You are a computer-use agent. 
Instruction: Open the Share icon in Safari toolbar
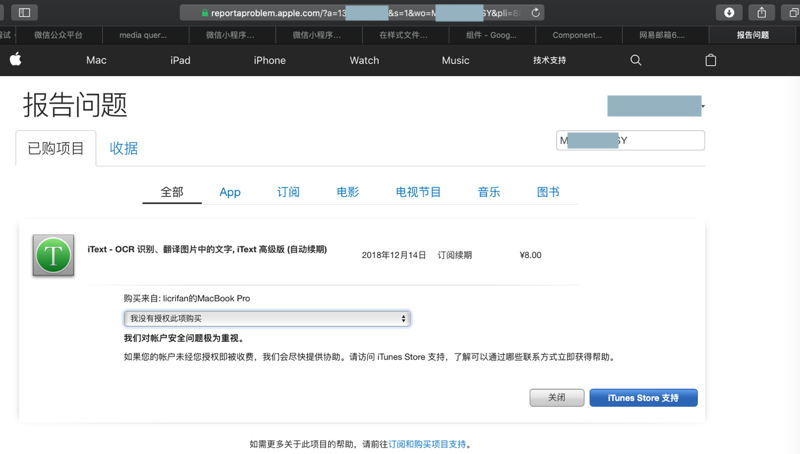[761, 12]
